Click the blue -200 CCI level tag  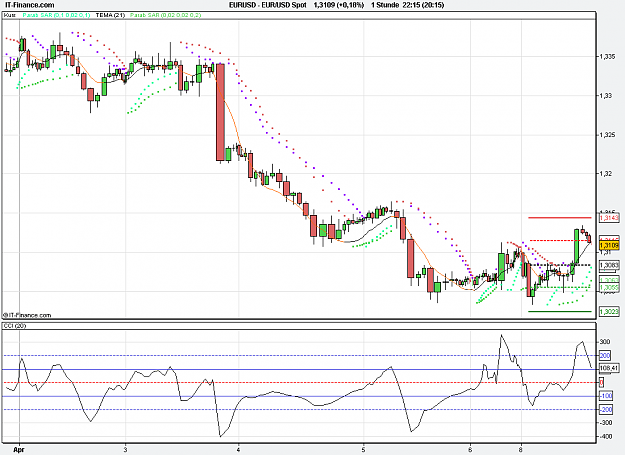click(x=606, y=410)
